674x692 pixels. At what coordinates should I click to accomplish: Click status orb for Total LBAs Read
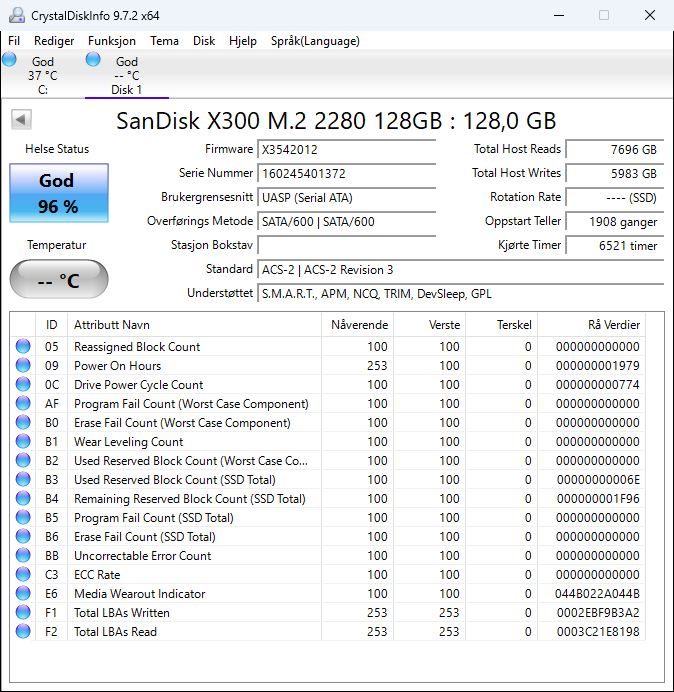click(x=23, y=631)
